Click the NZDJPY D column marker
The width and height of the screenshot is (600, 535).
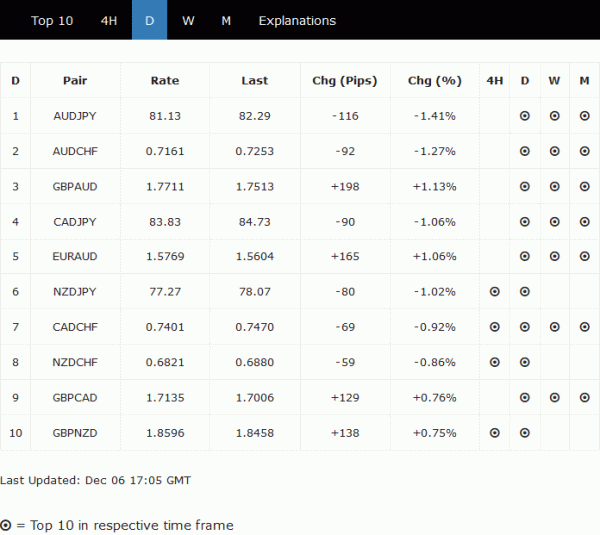[x=525, y=292]
